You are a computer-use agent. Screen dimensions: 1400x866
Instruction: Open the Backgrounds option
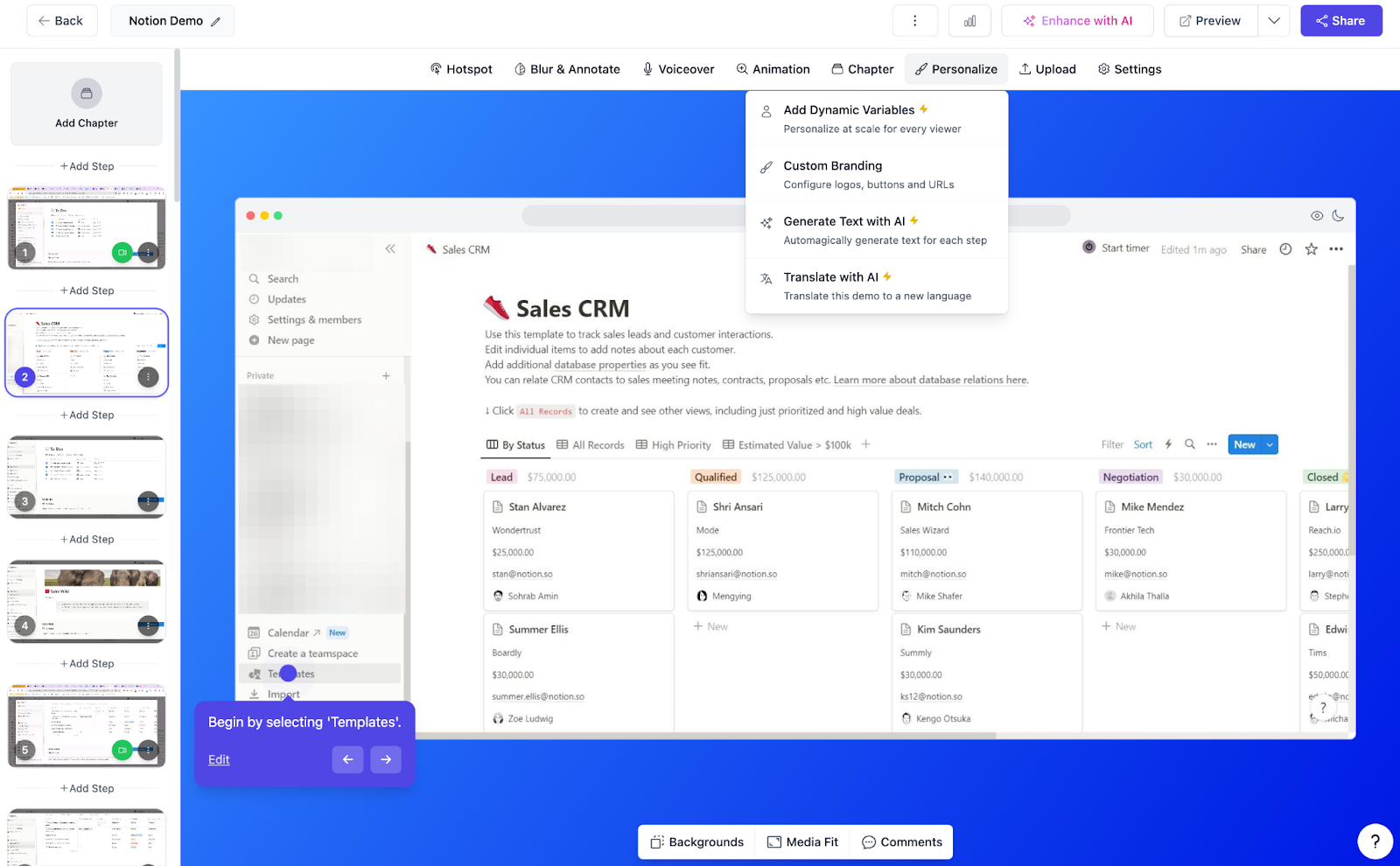point(697,842)
